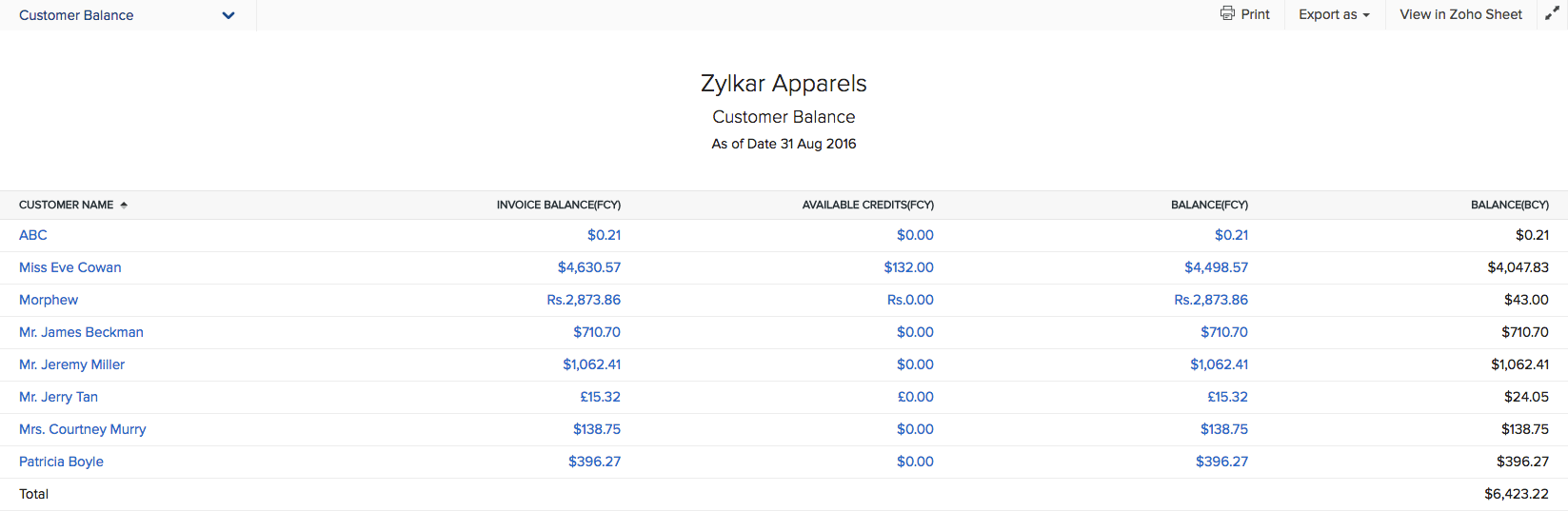Click Miss Eve Cowan's $4,630.57 invoice balance
This screenshot has height=531, width=1568.
[588, 267]
